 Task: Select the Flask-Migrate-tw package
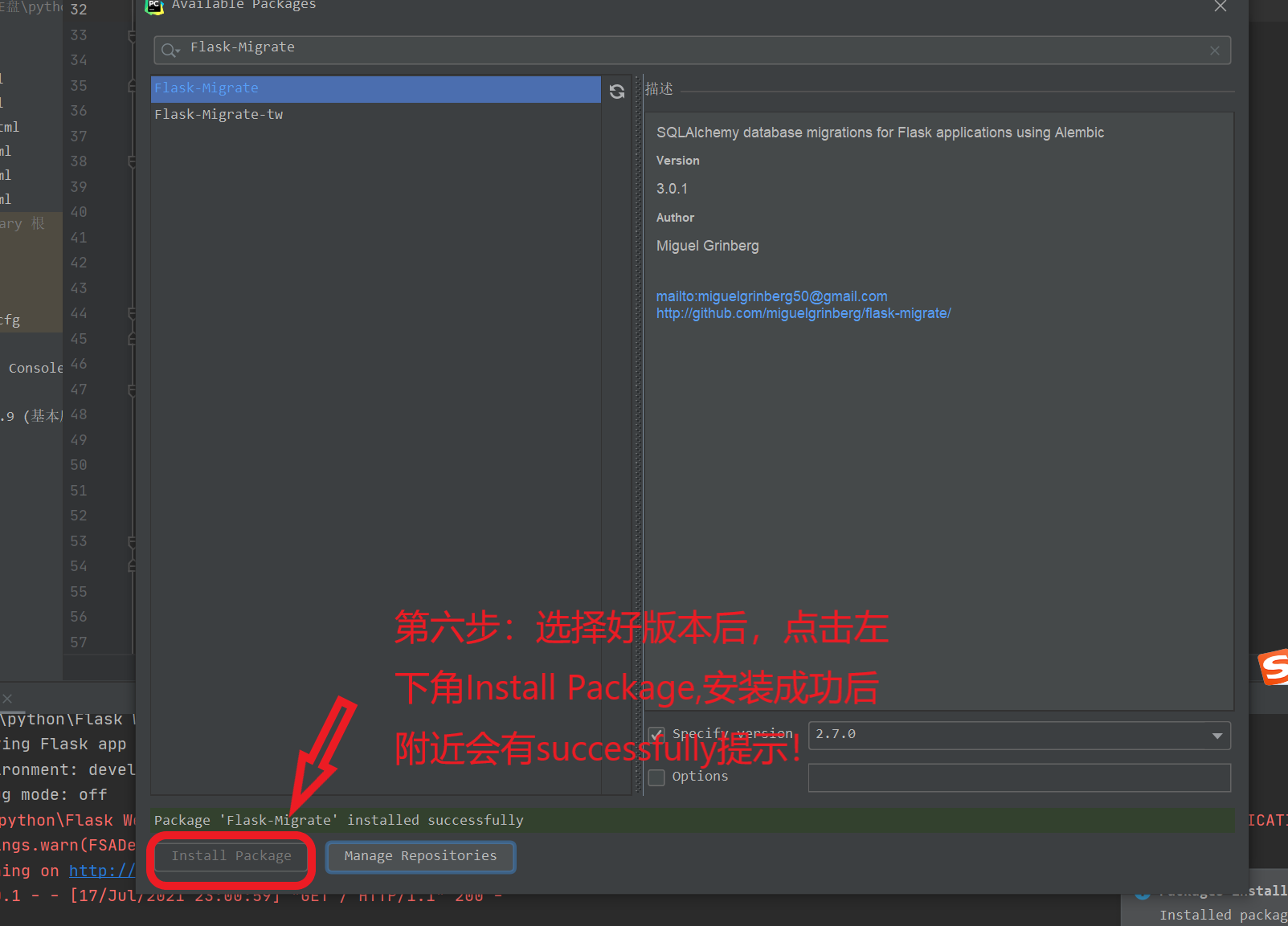[219, 114]
